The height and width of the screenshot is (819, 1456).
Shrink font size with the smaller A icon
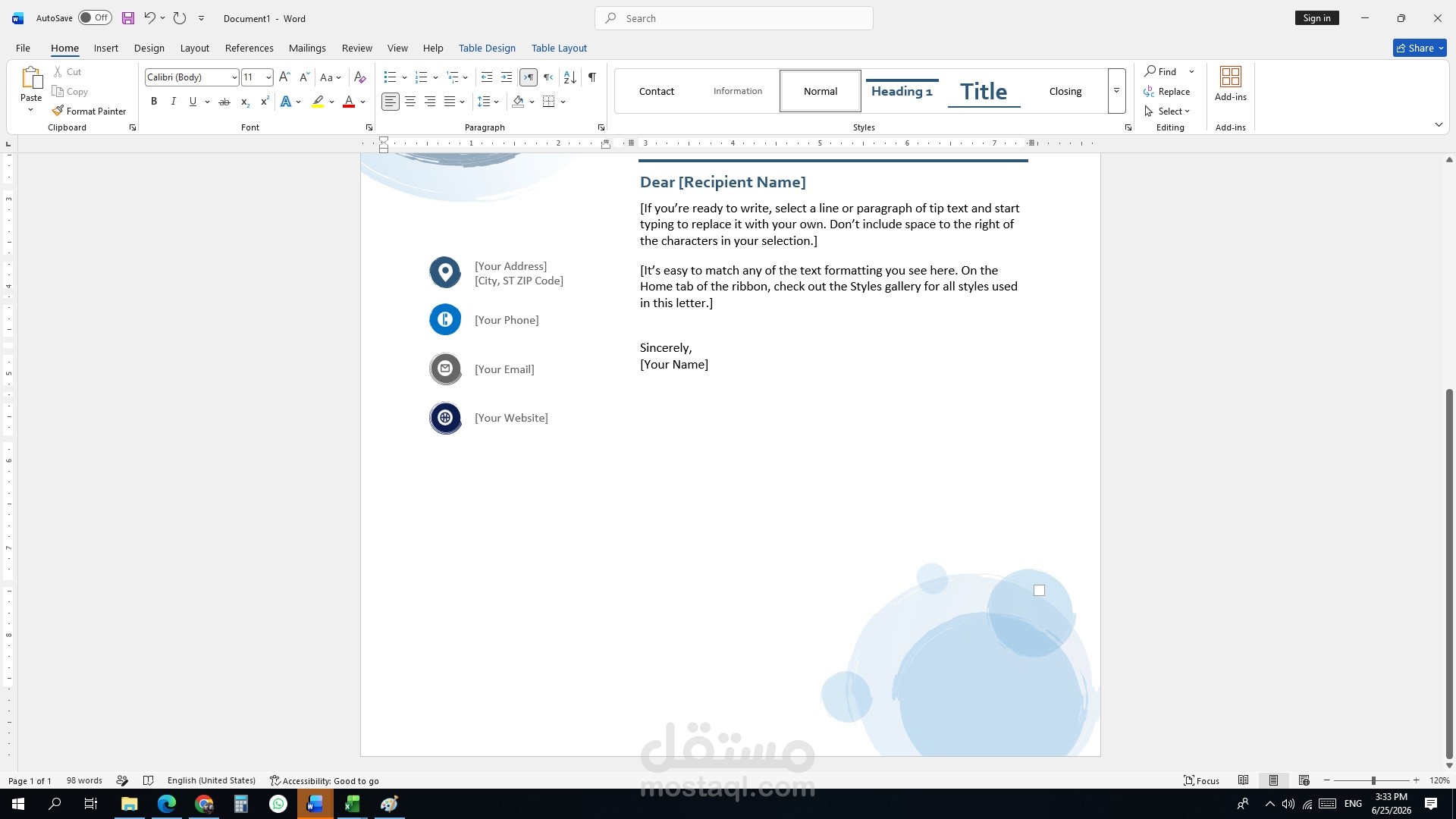coord(304,77)
